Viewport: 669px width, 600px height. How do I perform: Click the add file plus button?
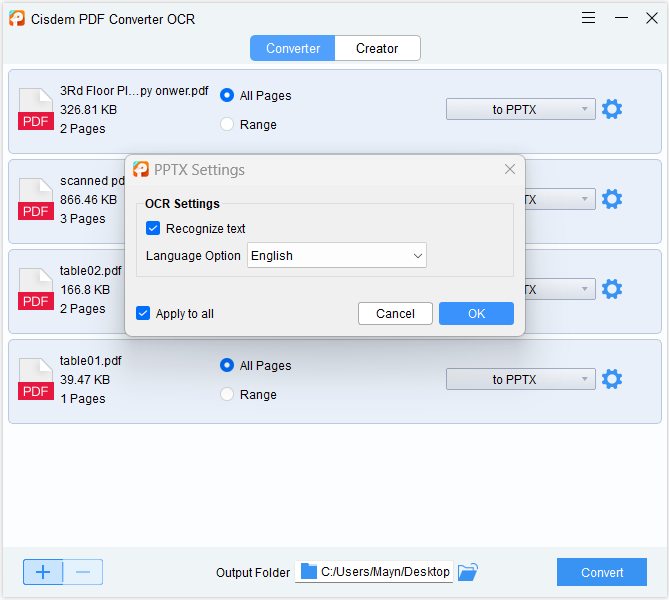point(43,572)
